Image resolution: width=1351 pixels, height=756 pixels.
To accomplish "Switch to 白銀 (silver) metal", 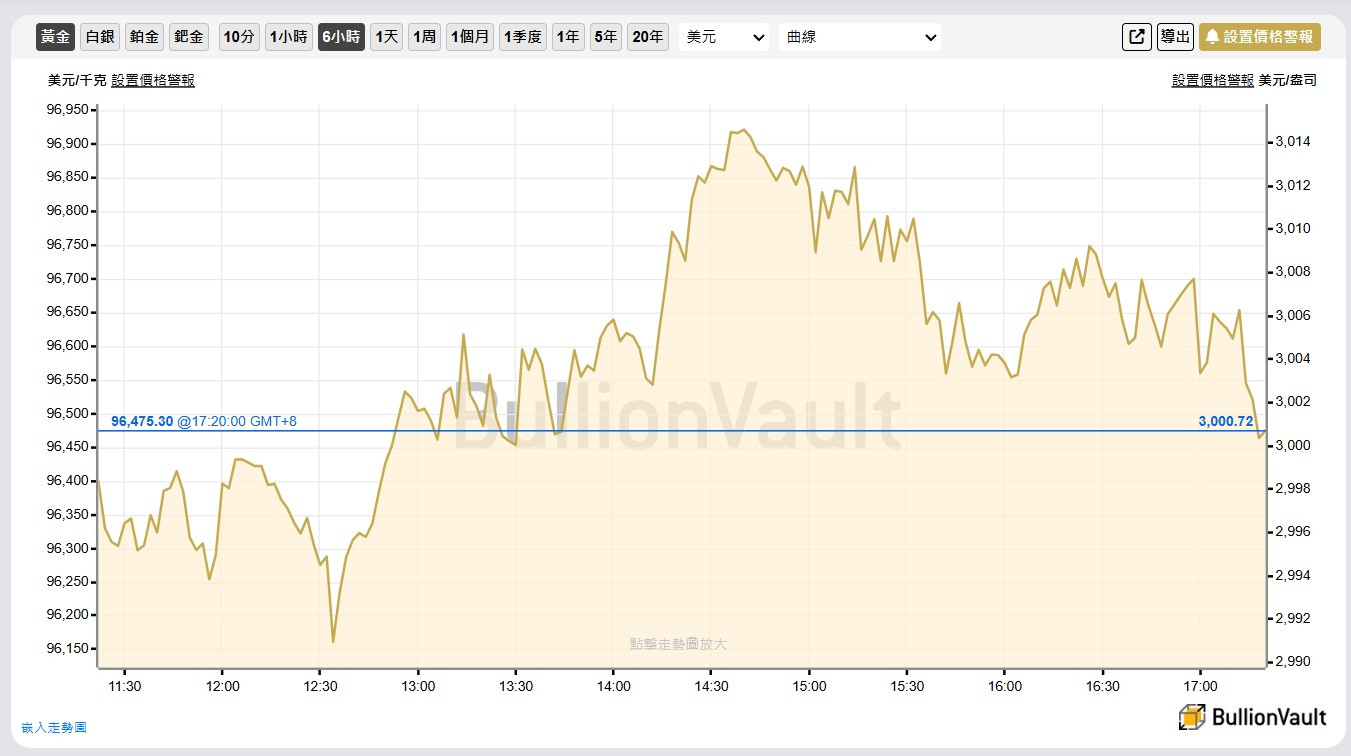I will click(100, 37).
